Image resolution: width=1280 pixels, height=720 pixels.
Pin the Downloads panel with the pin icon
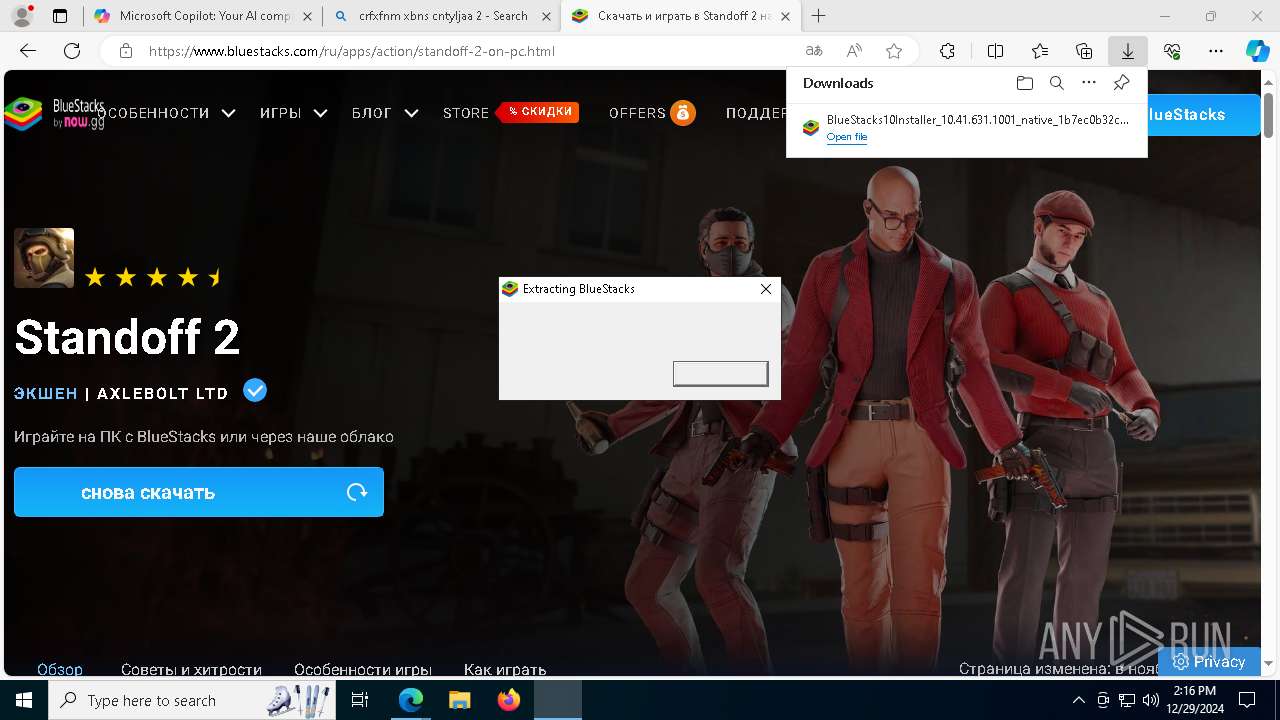pyautogui.click(x=1121, y=83)
